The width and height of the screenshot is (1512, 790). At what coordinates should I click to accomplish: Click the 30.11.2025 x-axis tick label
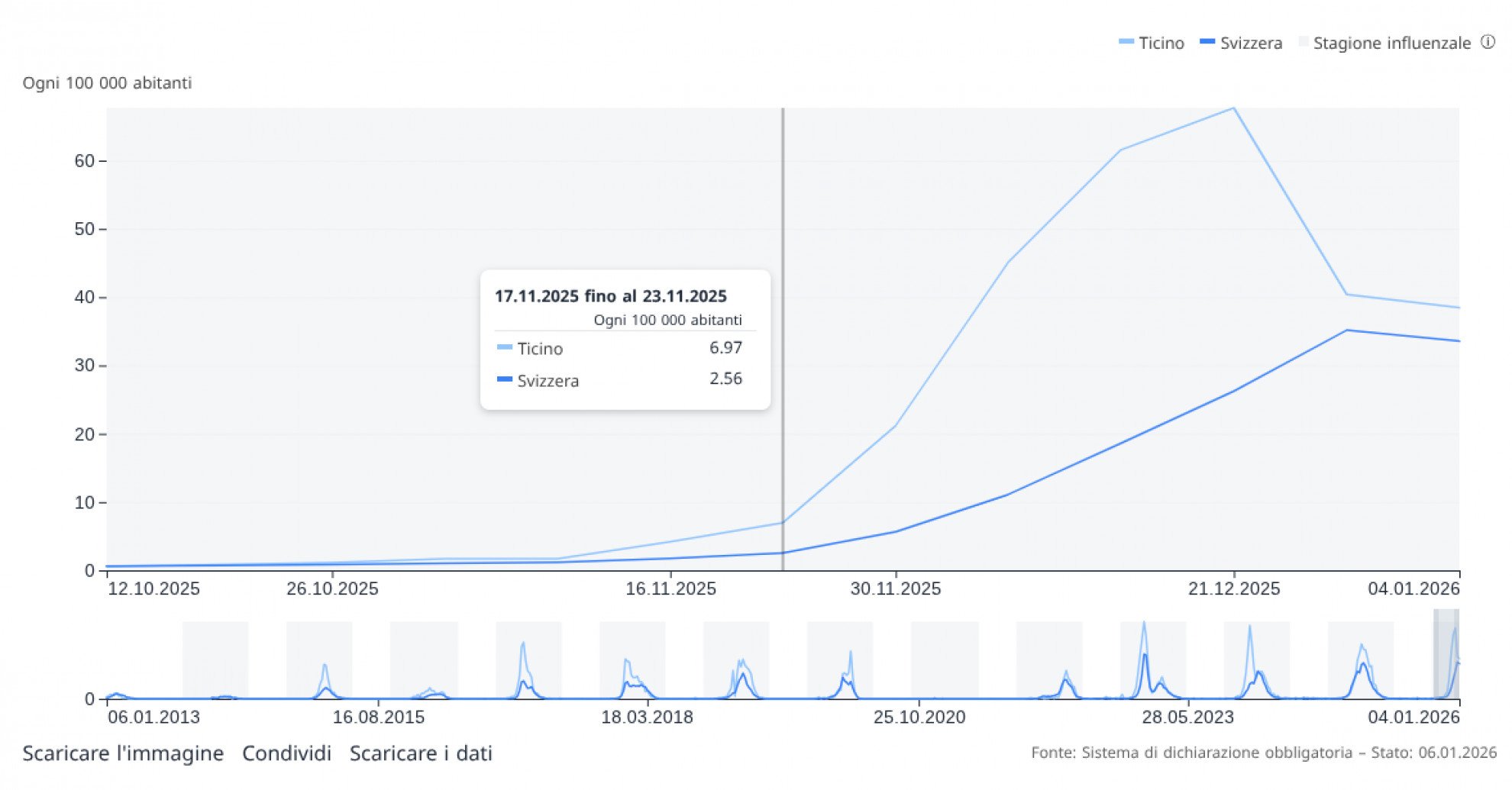[x=896, y=589]
